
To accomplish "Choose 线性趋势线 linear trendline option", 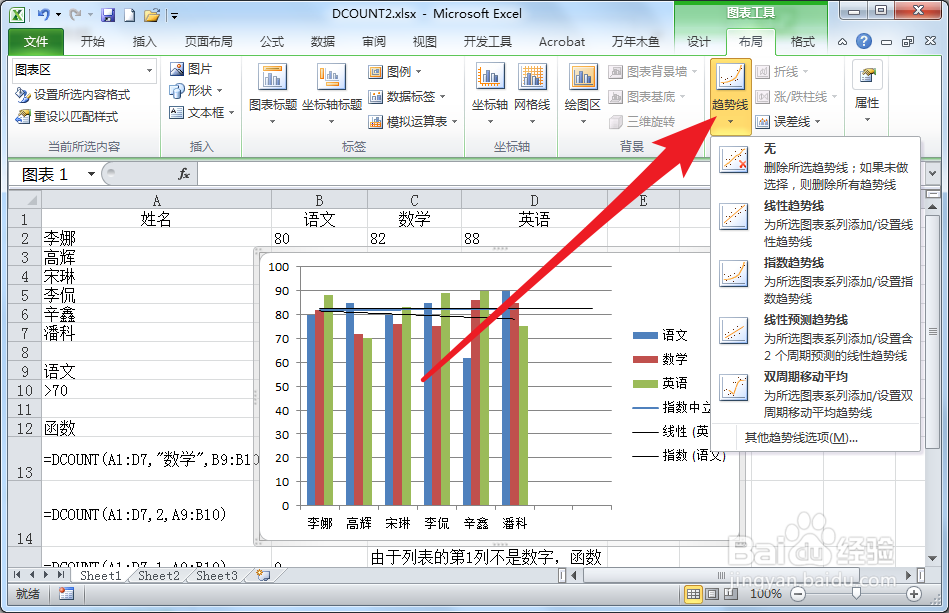I will tap(815, 224).
